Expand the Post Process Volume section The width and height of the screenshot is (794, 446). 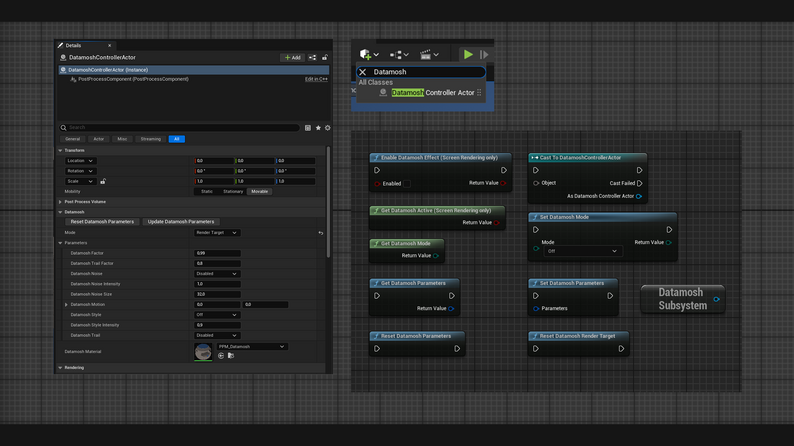click(x=61, y=202)
